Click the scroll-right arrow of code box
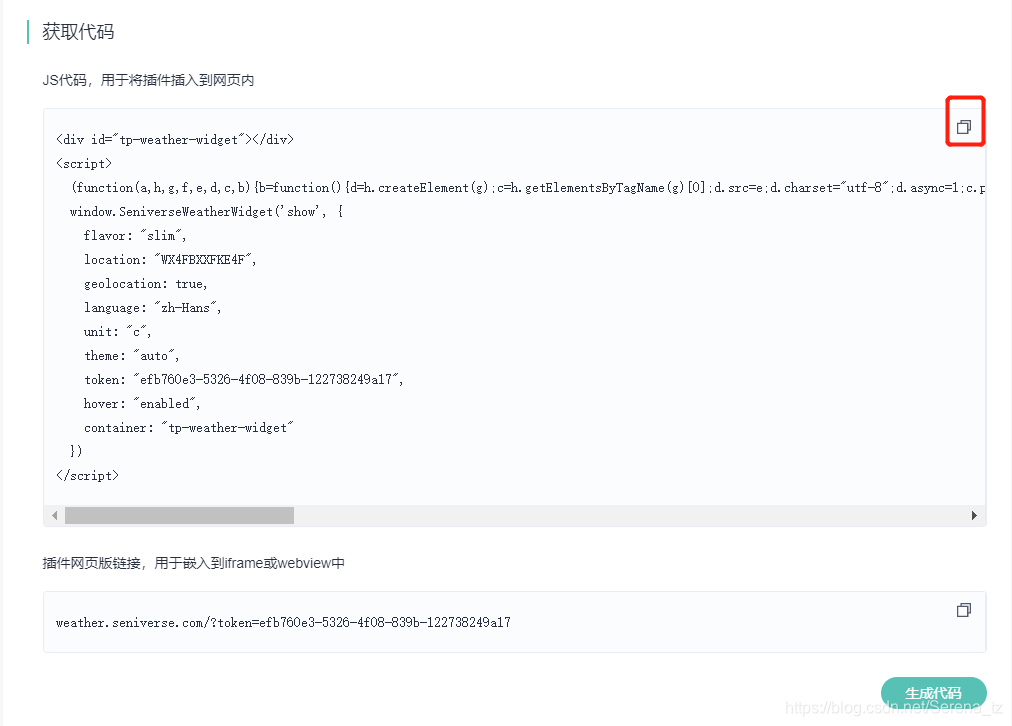Screen dimensions: 1012x726 click(x=974, y=516)
